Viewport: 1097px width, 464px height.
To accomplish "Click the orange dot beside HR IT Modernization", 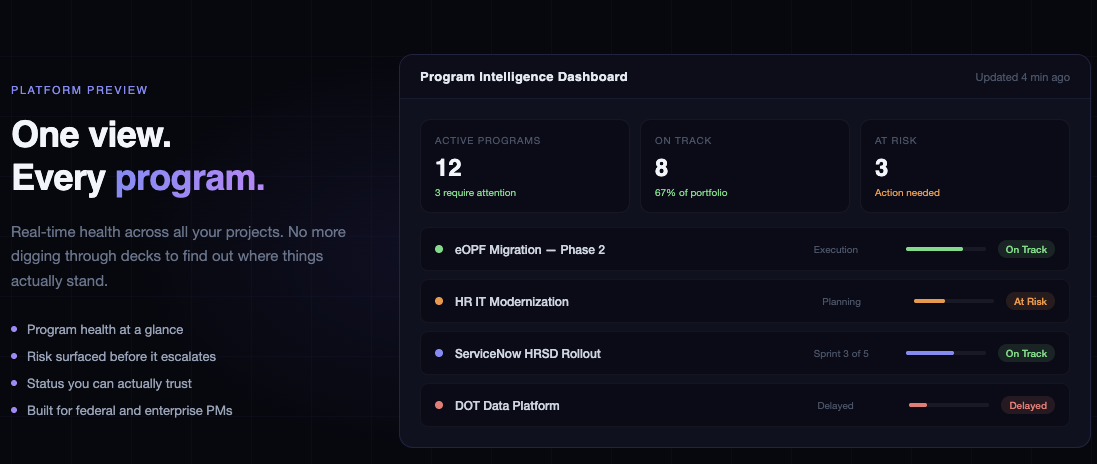I will (439, 301).
